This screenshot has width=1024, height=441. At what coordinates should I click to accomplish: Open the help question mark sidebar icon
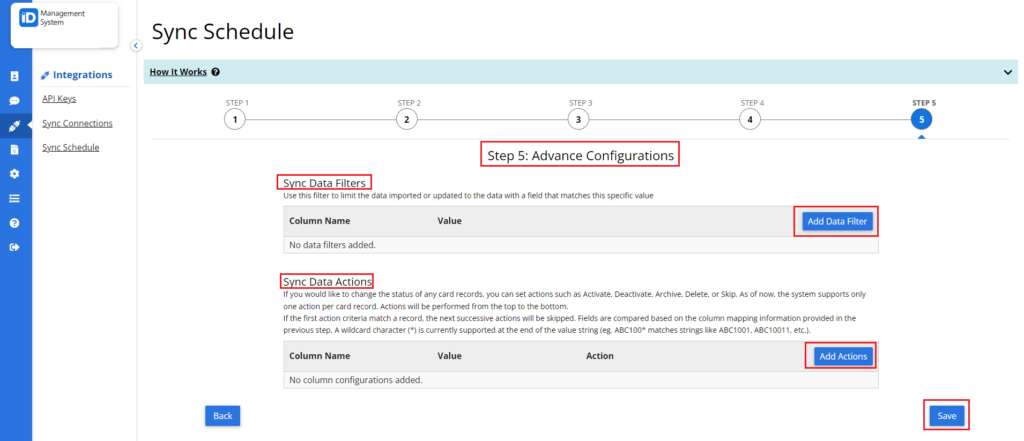click(x=14, y=223)
